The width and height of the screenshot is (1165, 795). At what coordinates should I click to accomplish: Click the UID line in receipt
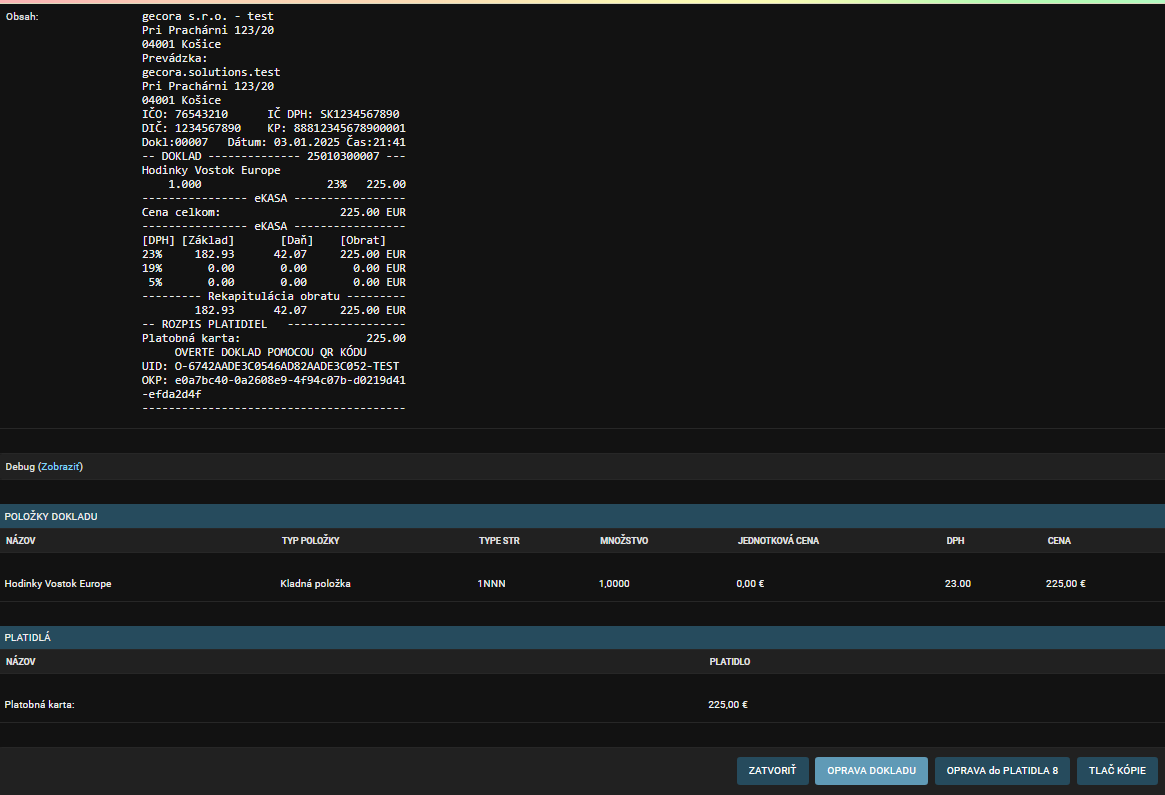tap(270, 366)
